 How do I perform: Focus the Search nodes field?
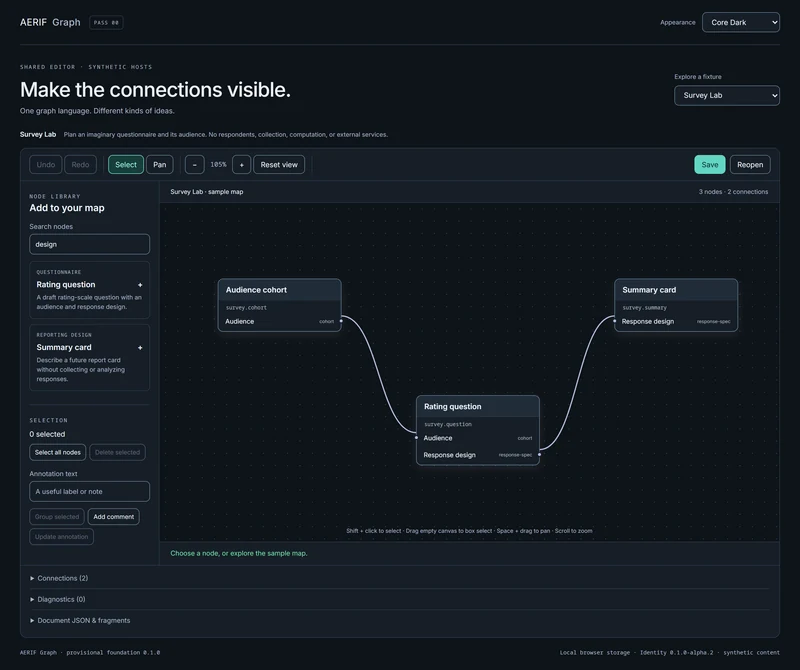coord(89,244)
